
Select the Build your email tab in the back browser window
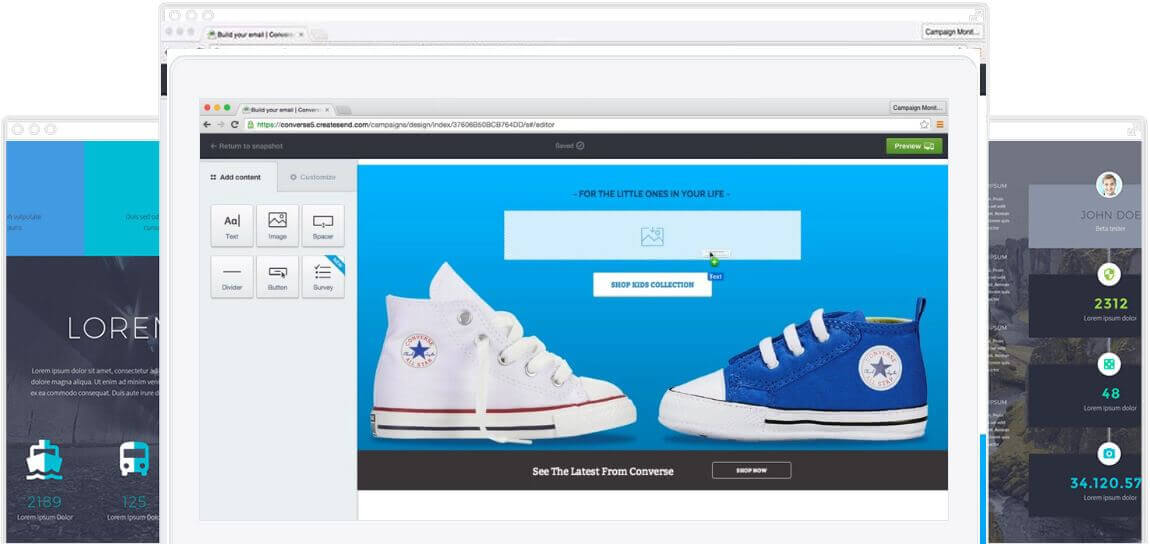(257, 34)
